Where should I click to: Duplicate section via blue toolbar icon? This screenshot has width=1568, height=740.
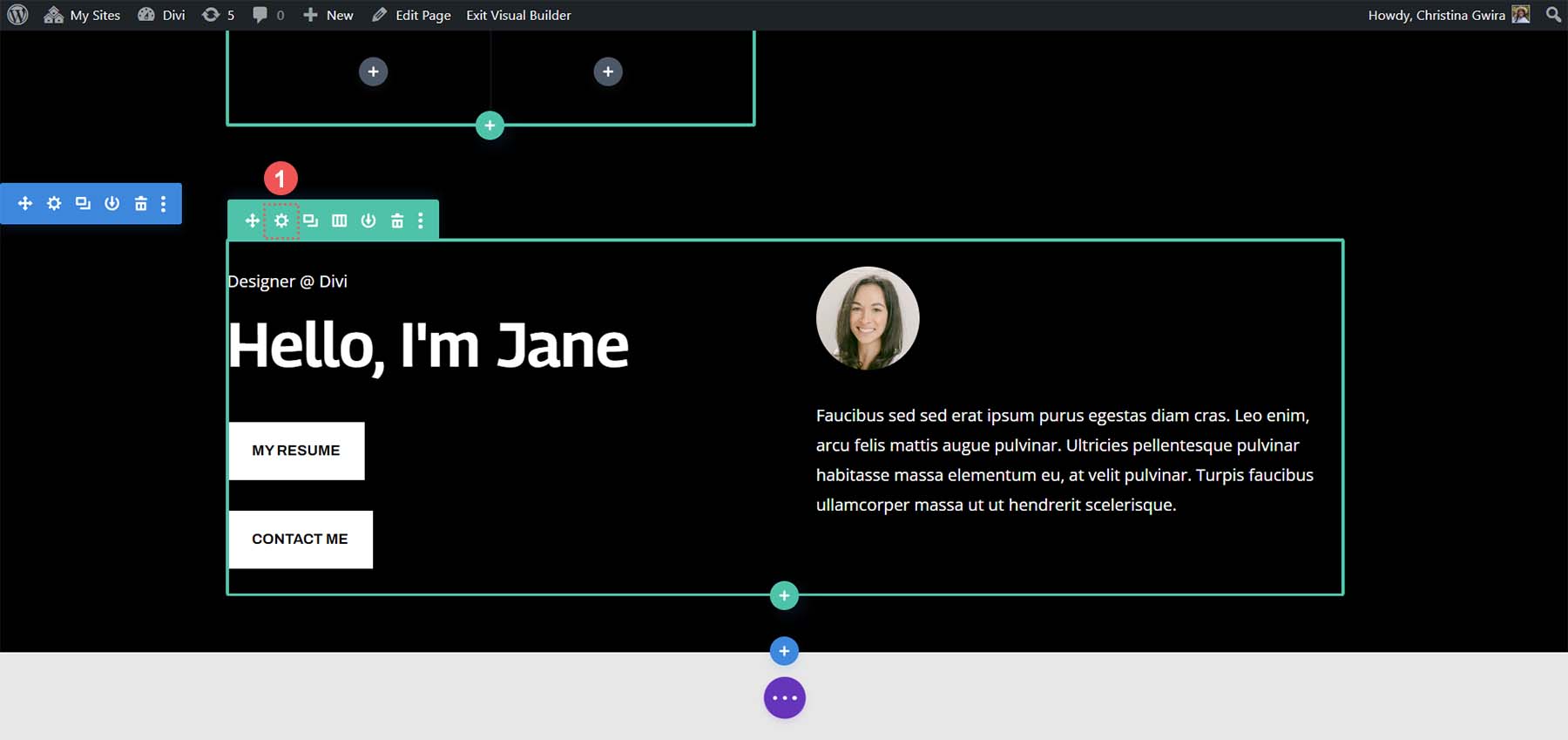pyautogui.click(x=83, y=203)
